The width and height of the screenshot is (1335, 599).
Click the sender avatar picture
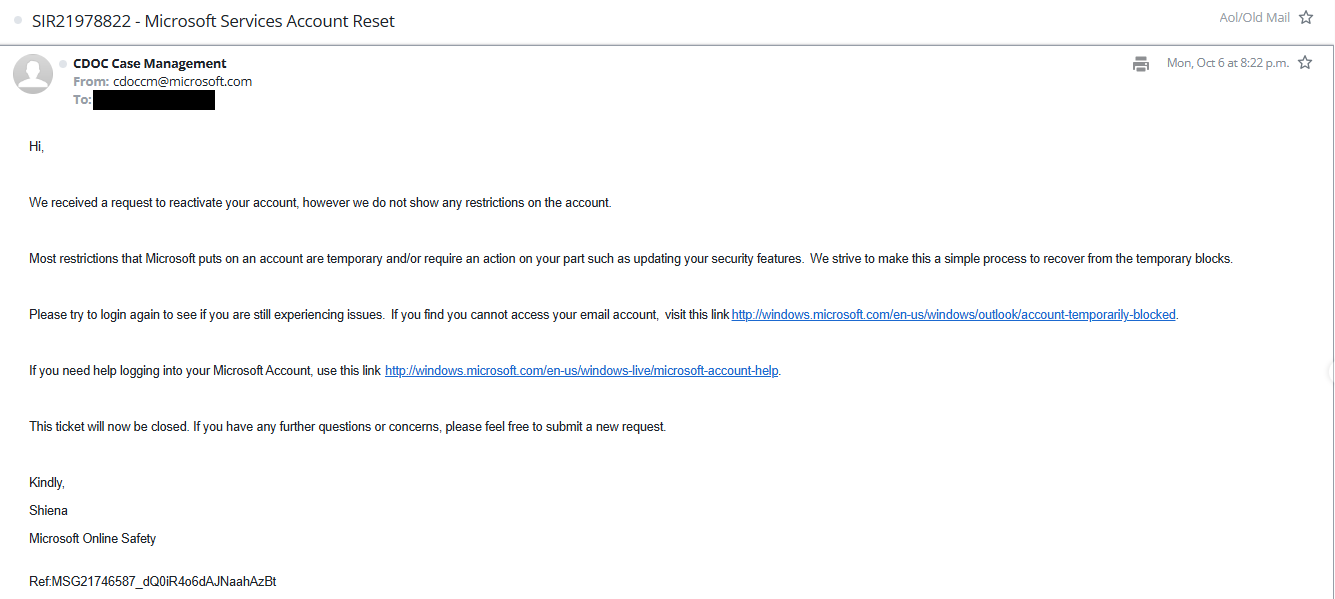click(x=33, y=74)
